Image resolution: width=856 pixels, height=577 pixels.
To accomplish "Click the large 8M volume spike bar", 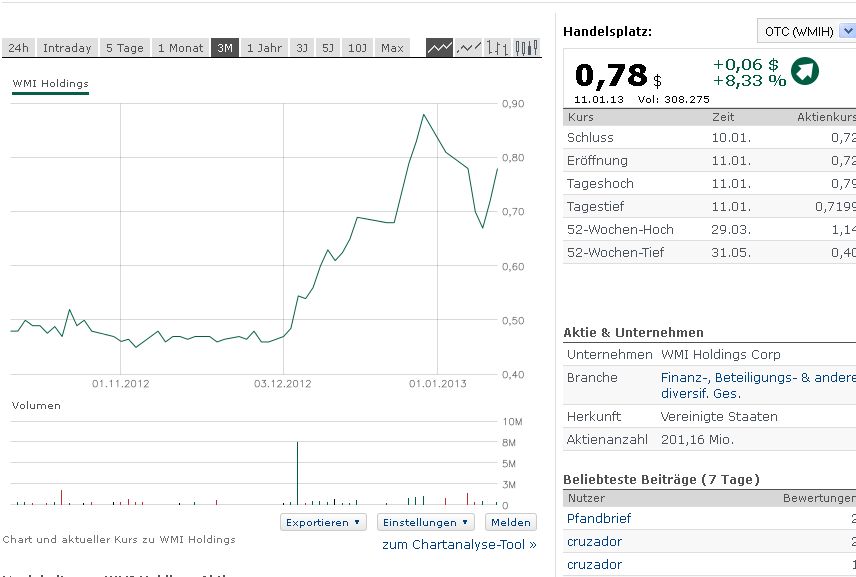I will tap(298, 473).
